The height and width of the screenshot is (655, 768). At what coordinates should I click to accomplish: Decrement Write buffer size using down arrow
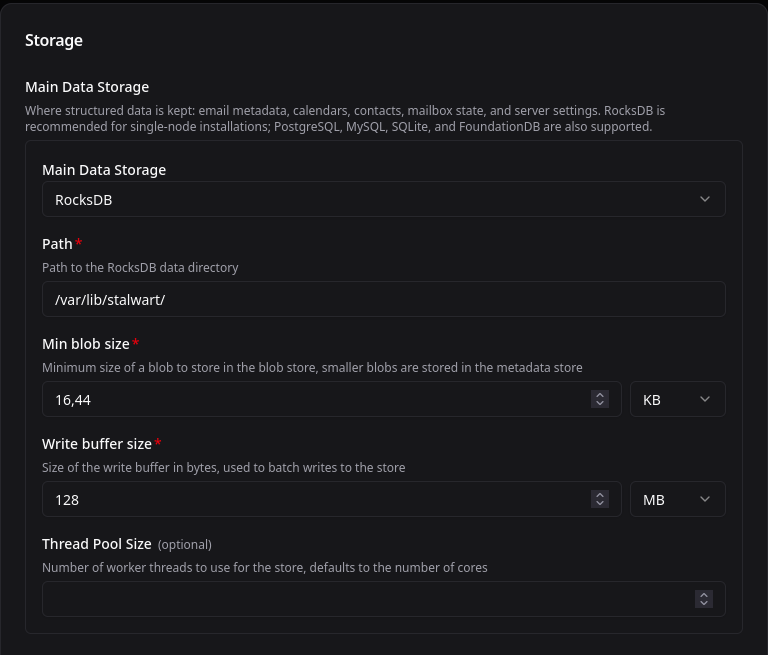click(x=600, y=503)
